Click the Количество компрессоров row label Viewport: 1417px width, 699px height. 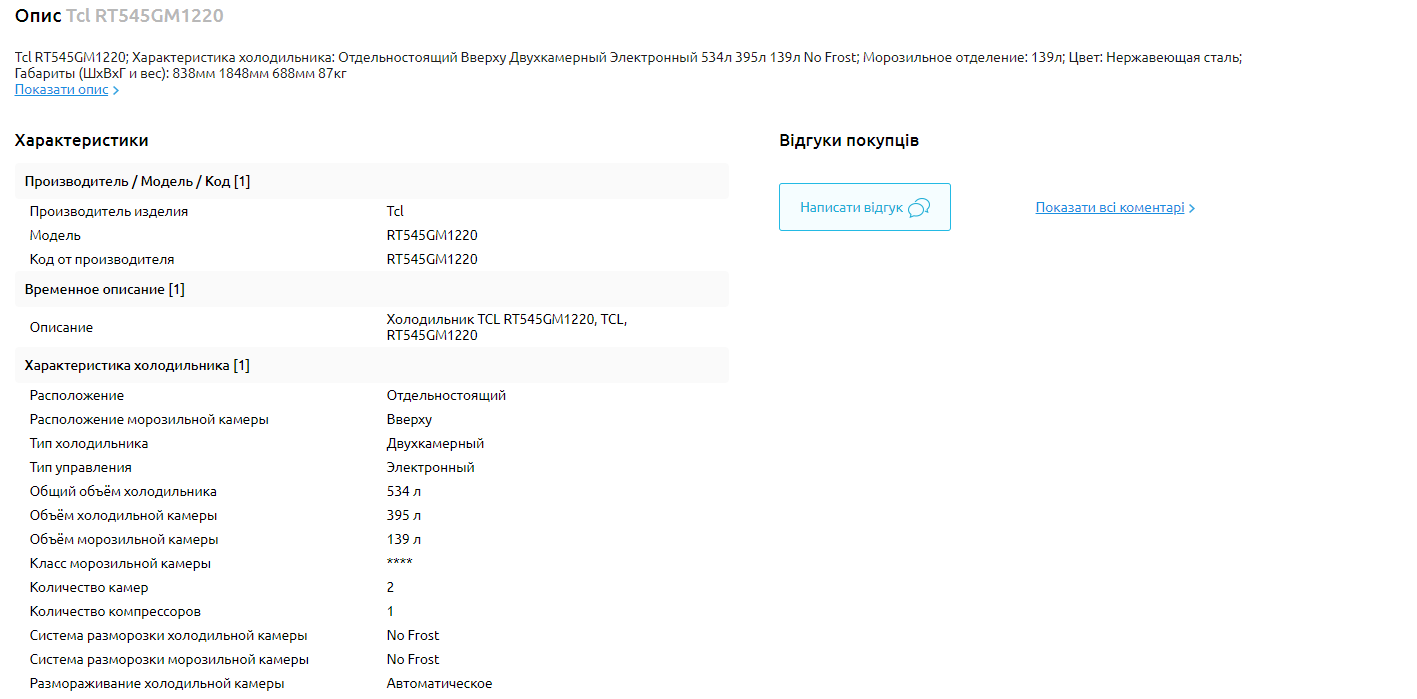click(x=115, y=611)
